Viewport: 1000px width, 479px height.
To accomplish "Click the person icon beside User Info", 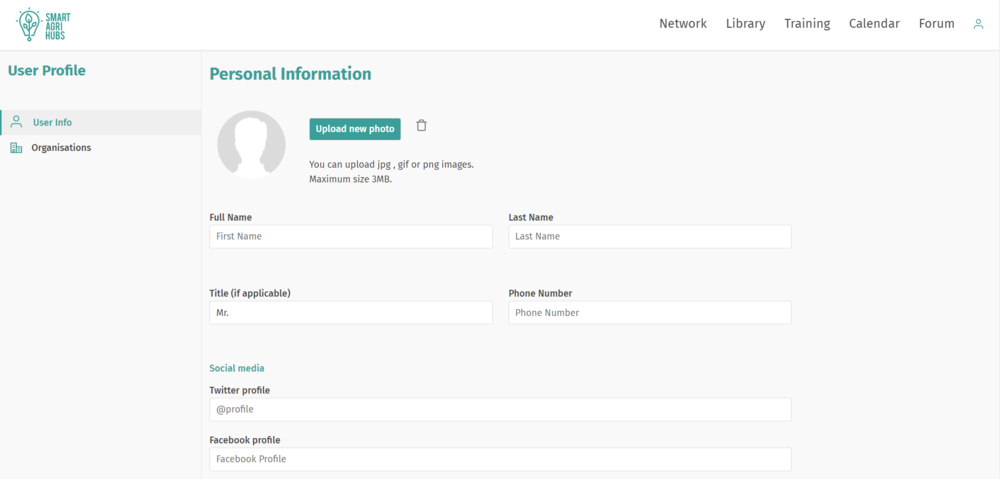I will tap(17, 122).
